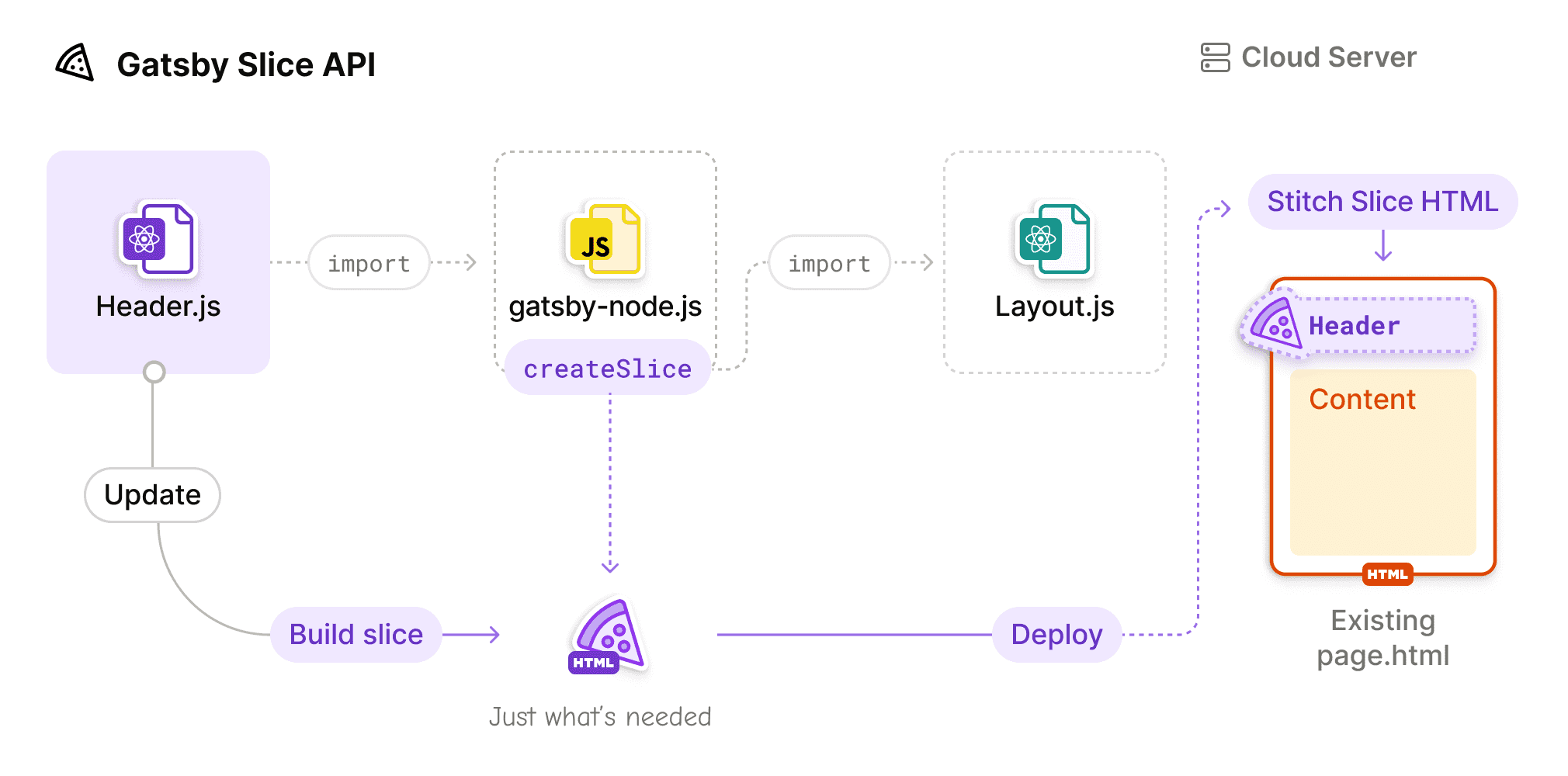Click the yellow JS file icon
Image resolution: width=1568 pixels, height=776 pixels.
click(605, 240)
